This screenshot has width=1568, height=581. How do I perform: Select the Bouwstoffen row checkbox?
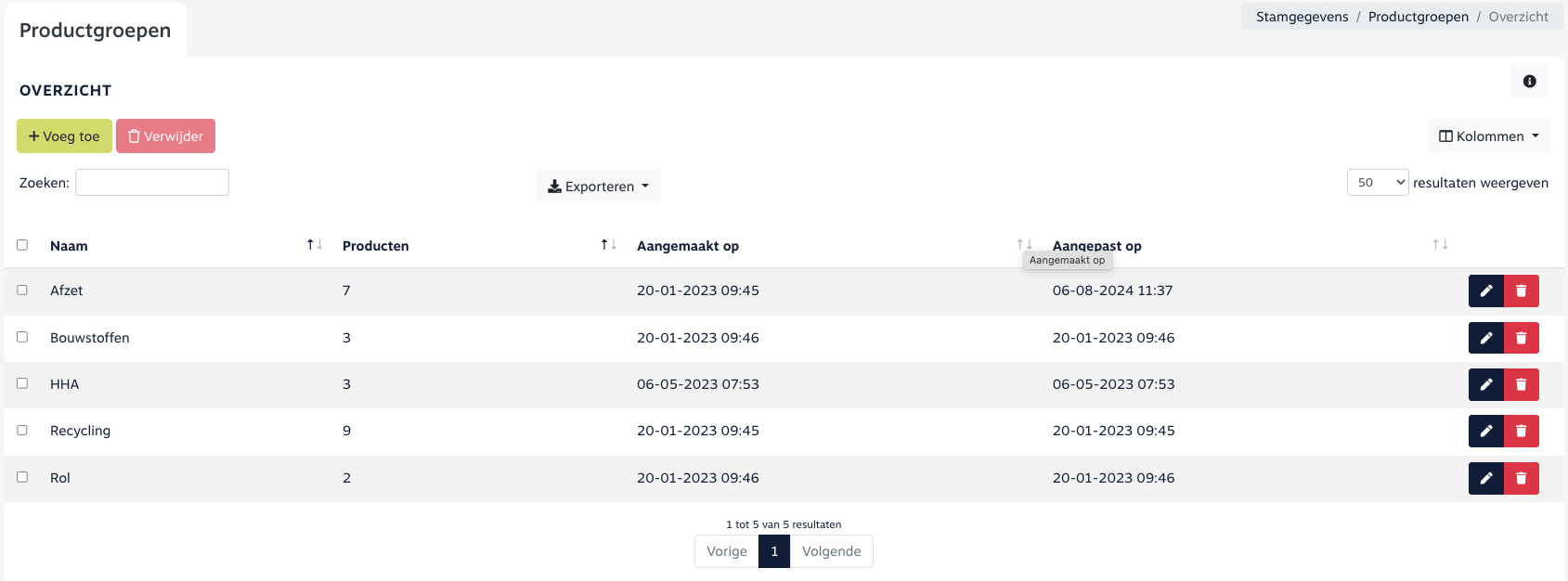pyautogui.click(x=22, y=337)
